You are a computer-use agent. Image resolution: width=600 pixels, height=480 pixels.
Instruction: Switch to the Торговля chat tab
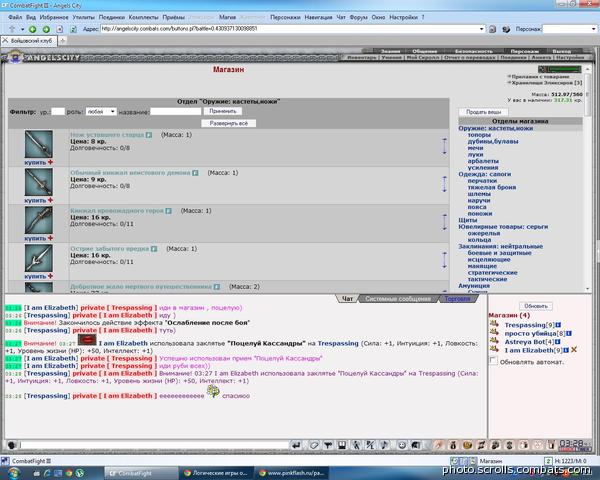457,299
